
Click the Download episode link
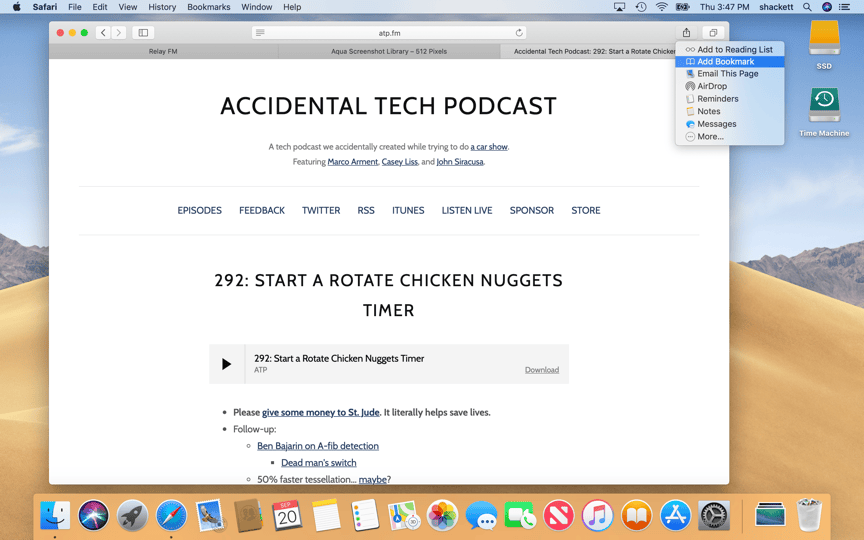point(542,370)
